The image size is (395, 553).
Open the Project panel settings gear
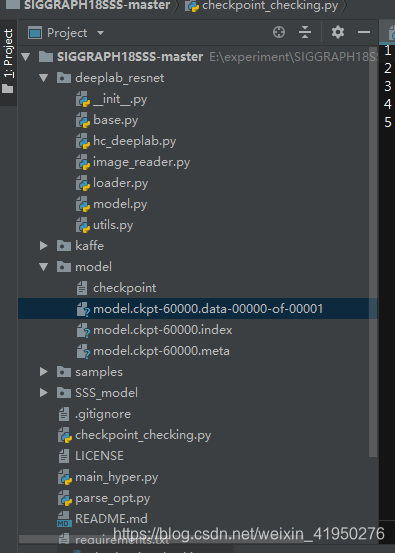pyautogui.click(x=338, y=32)
